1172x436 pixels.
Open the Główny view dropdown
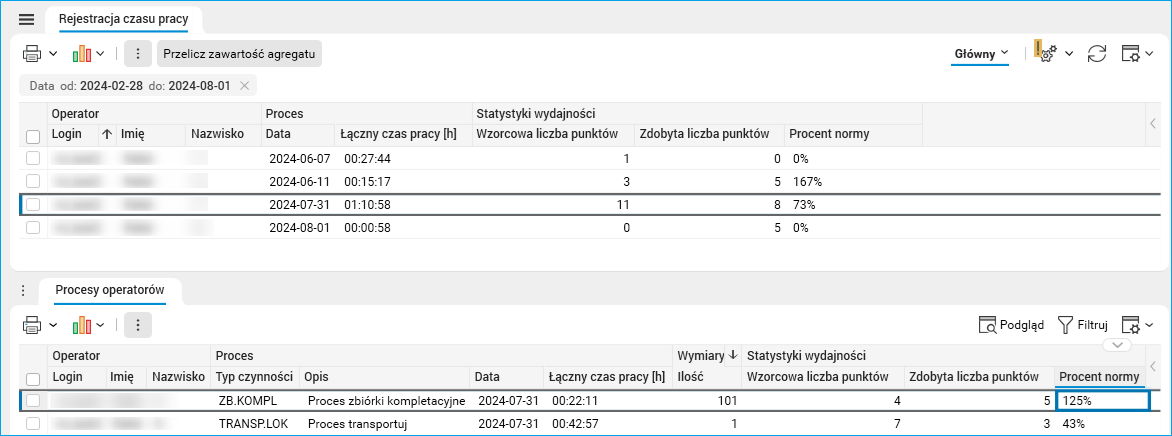(x=981, y=54)
